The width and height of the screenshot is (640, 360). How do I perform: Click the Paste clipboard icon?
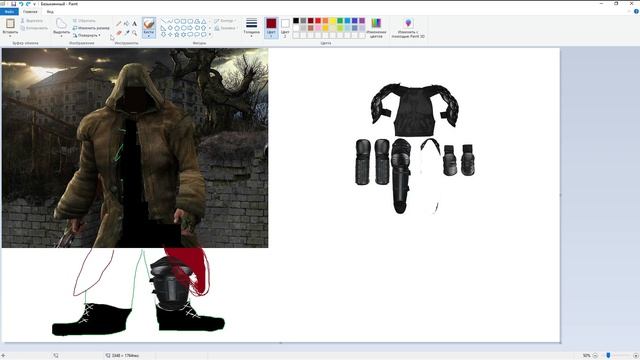pos(10,24)
